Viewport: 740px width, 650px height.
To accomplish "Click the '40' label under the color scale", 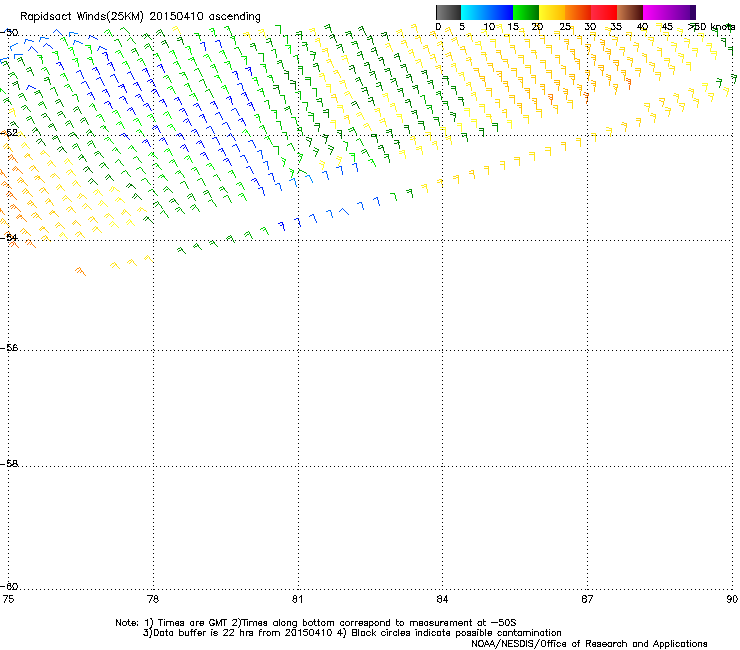I will click(642, 27).
